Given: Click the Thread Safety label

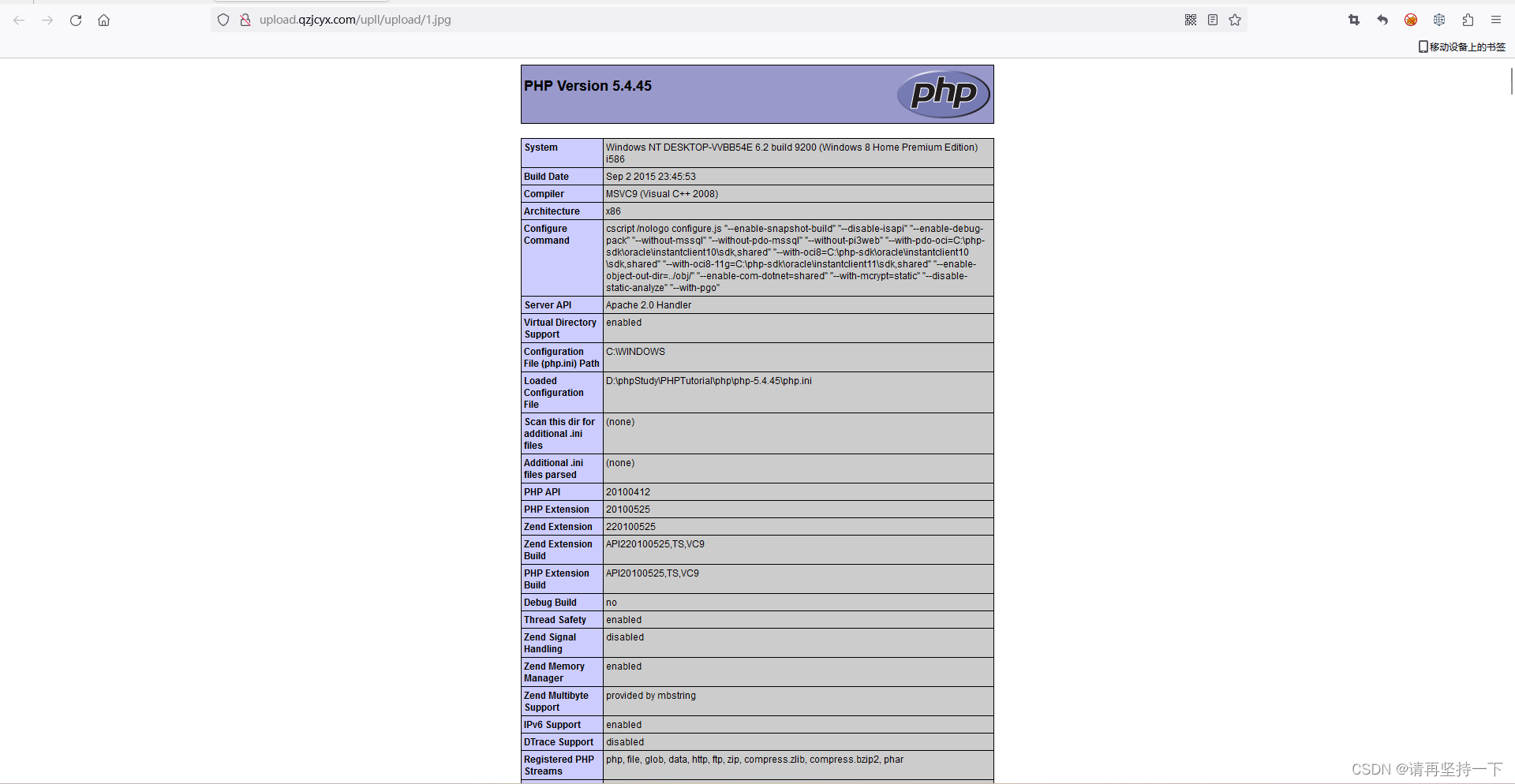Looking at the screenshot, I should [555, 620].
